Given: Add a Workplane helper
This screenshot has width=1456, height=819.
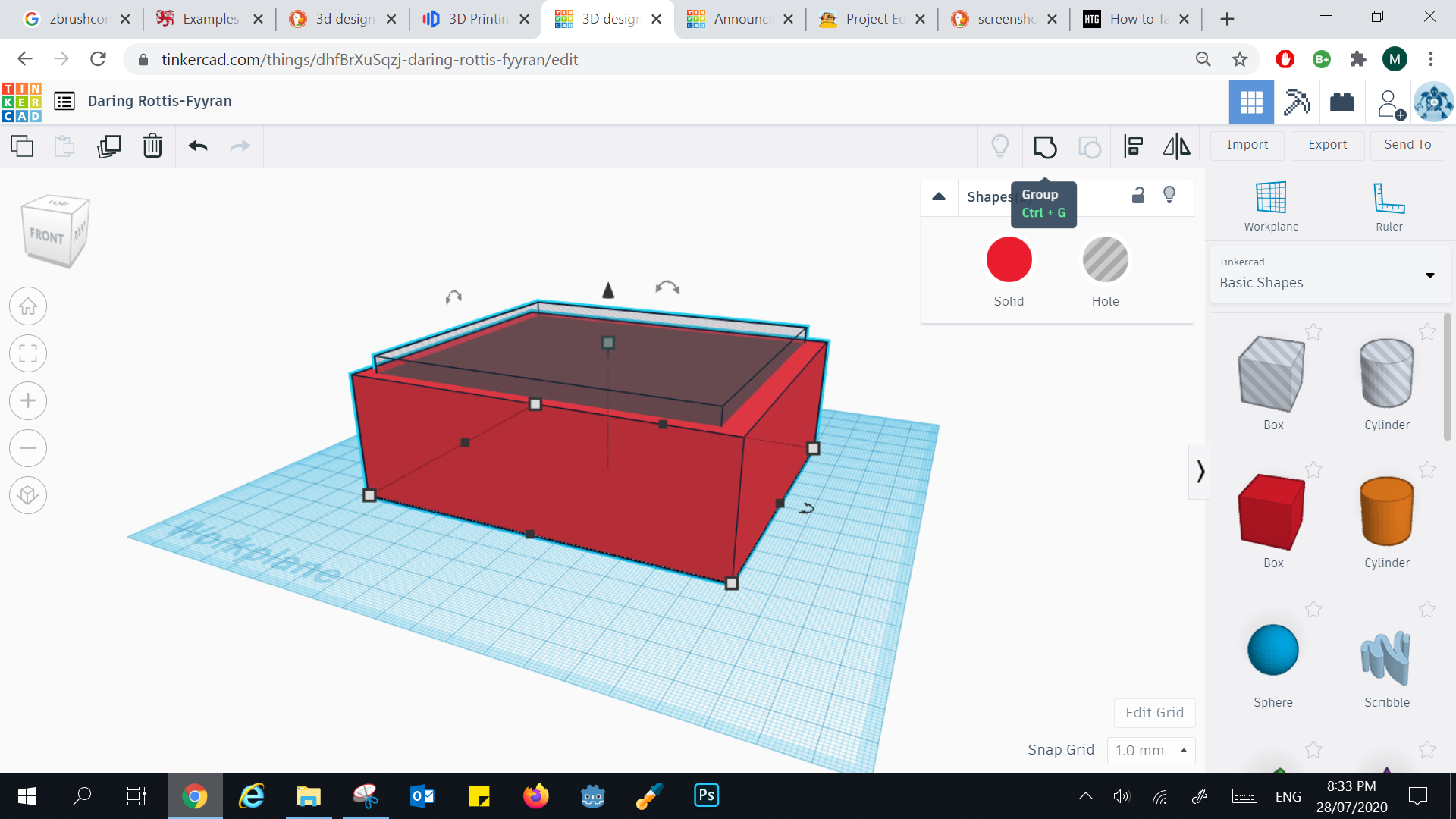Looking at the screenshot, I should (x=1271, y=205).
